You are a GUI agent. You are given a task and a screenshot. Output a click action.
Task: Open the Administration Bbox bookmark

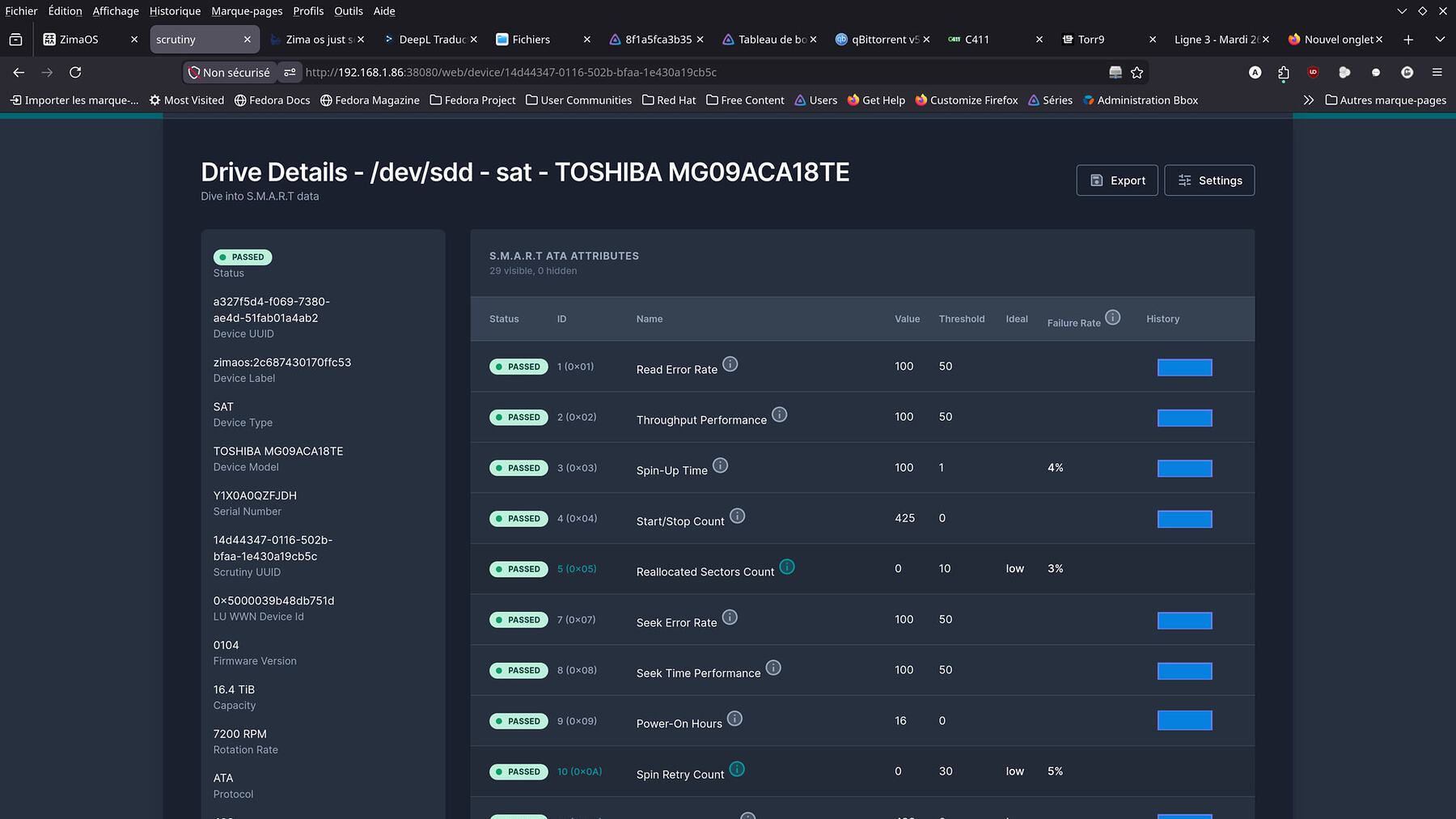point(1141,100)
